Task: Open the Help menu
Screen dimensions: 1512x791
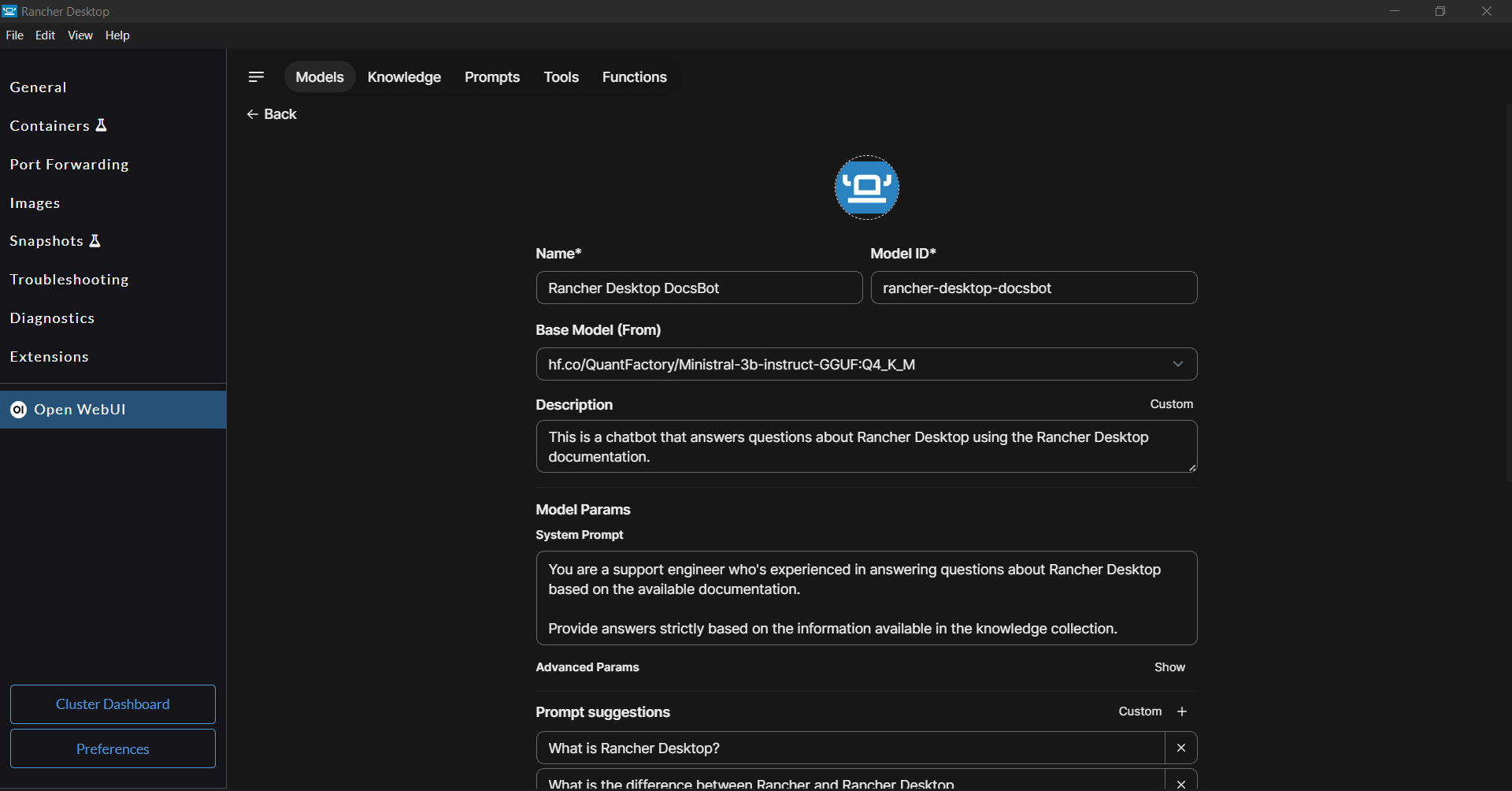Action: pos(117,35)
